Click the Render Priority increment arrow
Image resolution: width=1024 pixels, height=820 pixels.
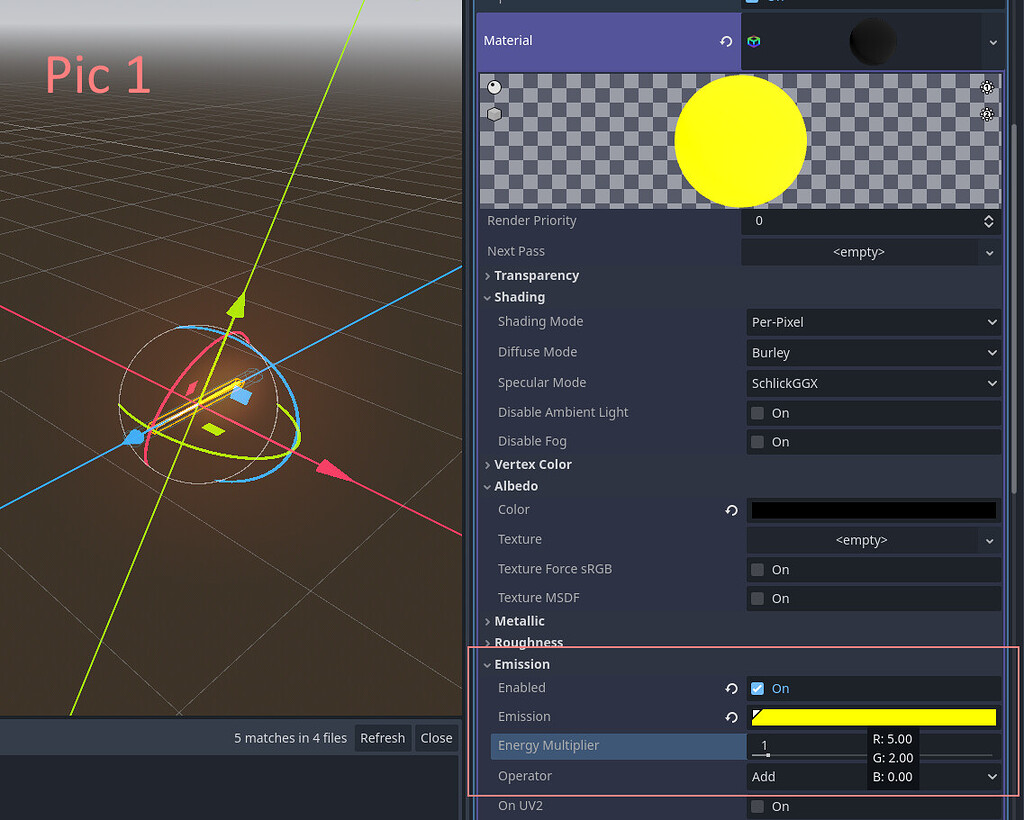click(988, 216)
